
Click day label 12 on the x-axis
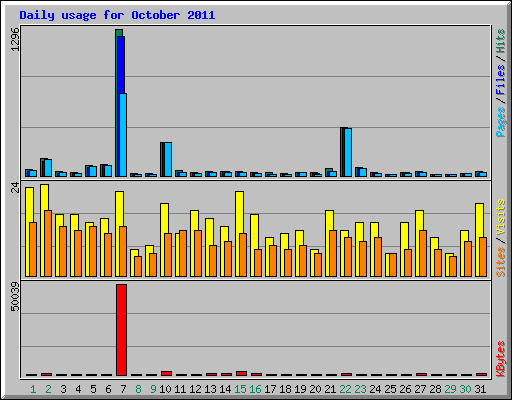[195, 389]
